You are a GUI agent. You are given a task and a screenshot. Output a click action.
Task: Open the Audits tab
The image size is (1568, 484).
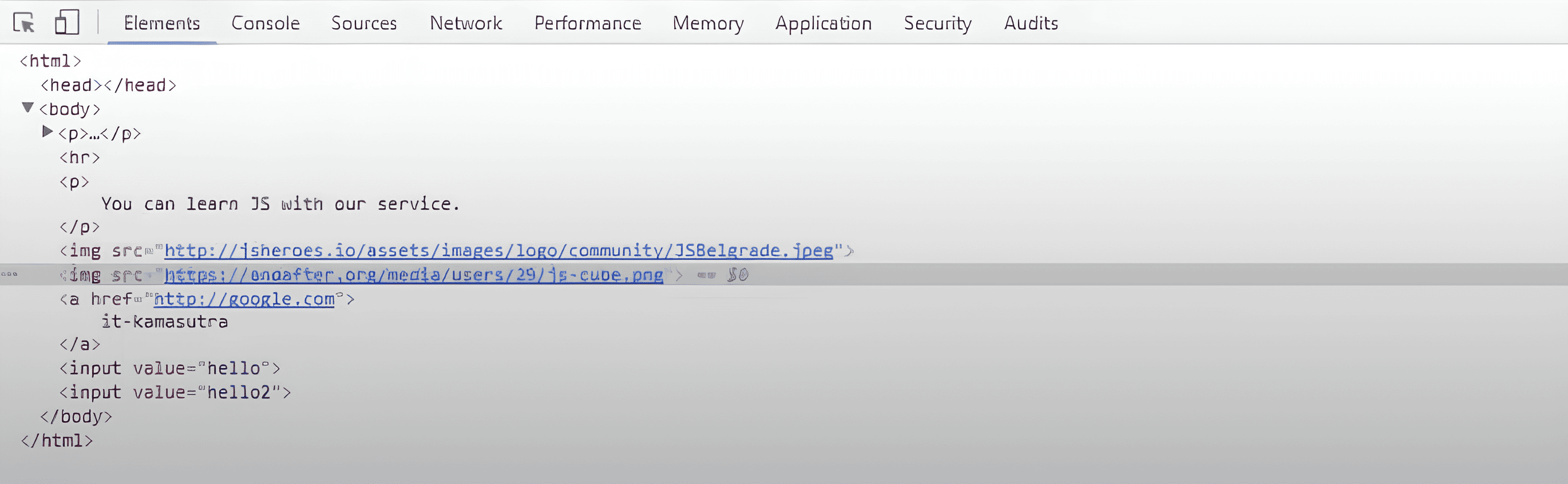(1031, 23)
